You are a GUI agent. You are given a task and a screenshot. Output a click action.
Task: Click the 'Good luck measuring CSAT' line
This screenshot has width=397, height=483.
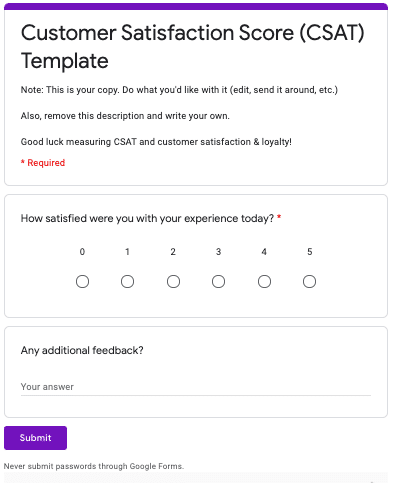click(156, 142)
